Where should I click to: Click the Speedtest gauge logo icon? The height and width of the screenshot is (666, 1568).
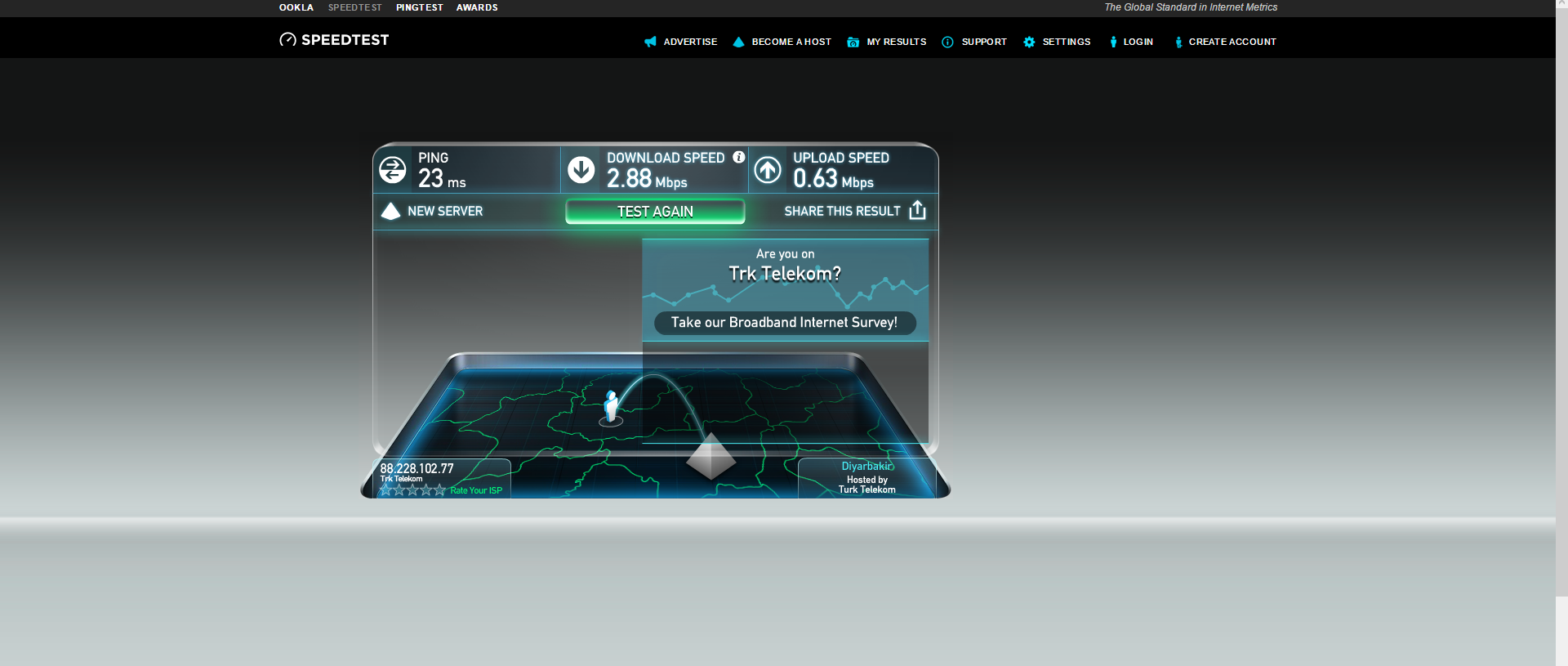pyautogui.click(x=287, y=39)
